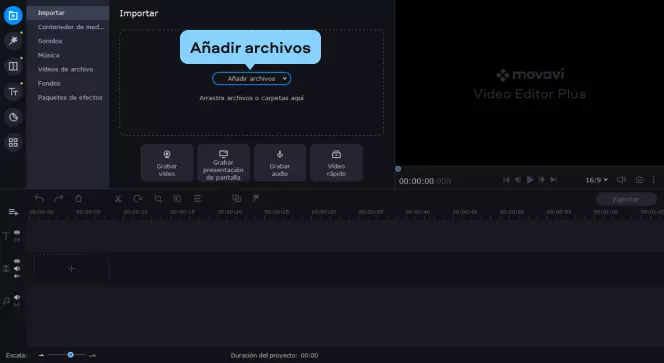Click the Exportar button
The height and width of the screenshot is (363, 664).
(x=625, y=199)
